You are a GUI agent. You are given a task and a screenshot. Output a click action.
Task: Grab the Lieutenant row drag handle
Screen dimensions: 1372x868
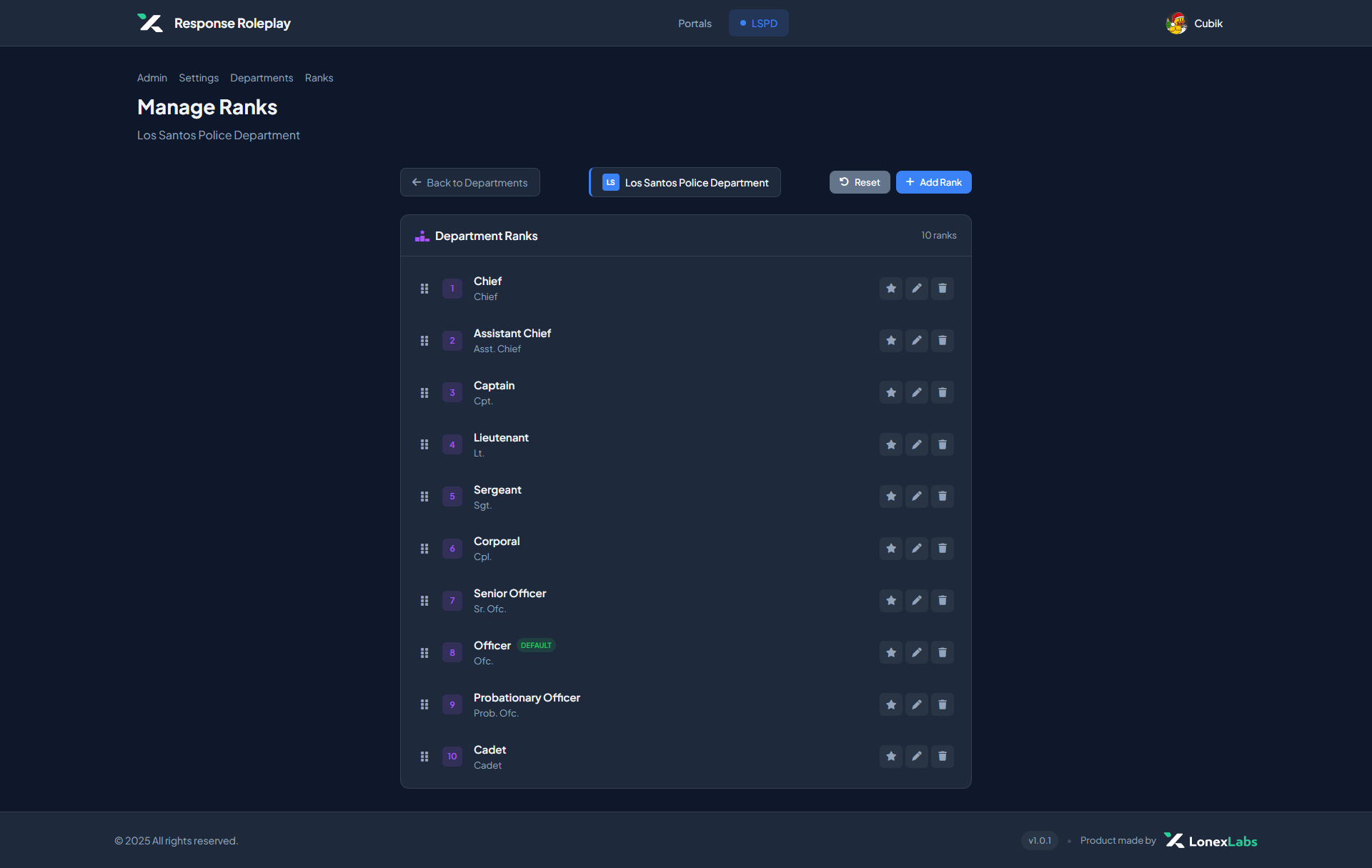[424, 444]
